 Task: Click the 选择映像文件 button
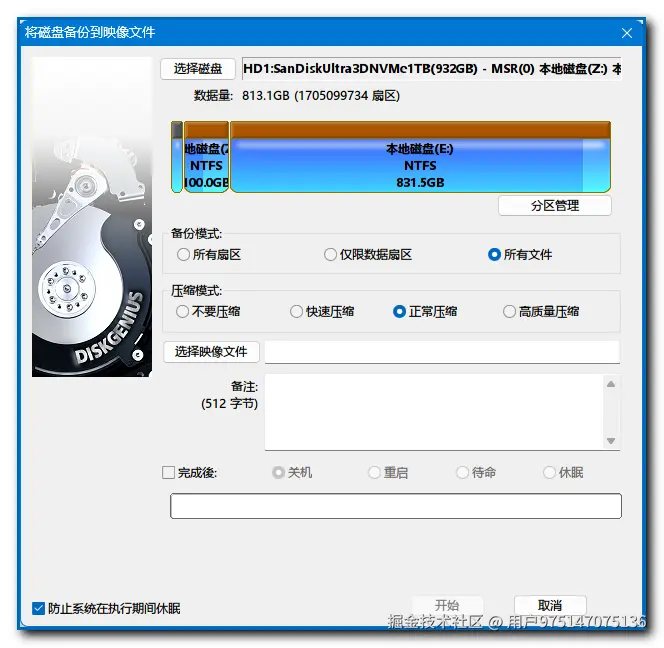pos(211,352)
